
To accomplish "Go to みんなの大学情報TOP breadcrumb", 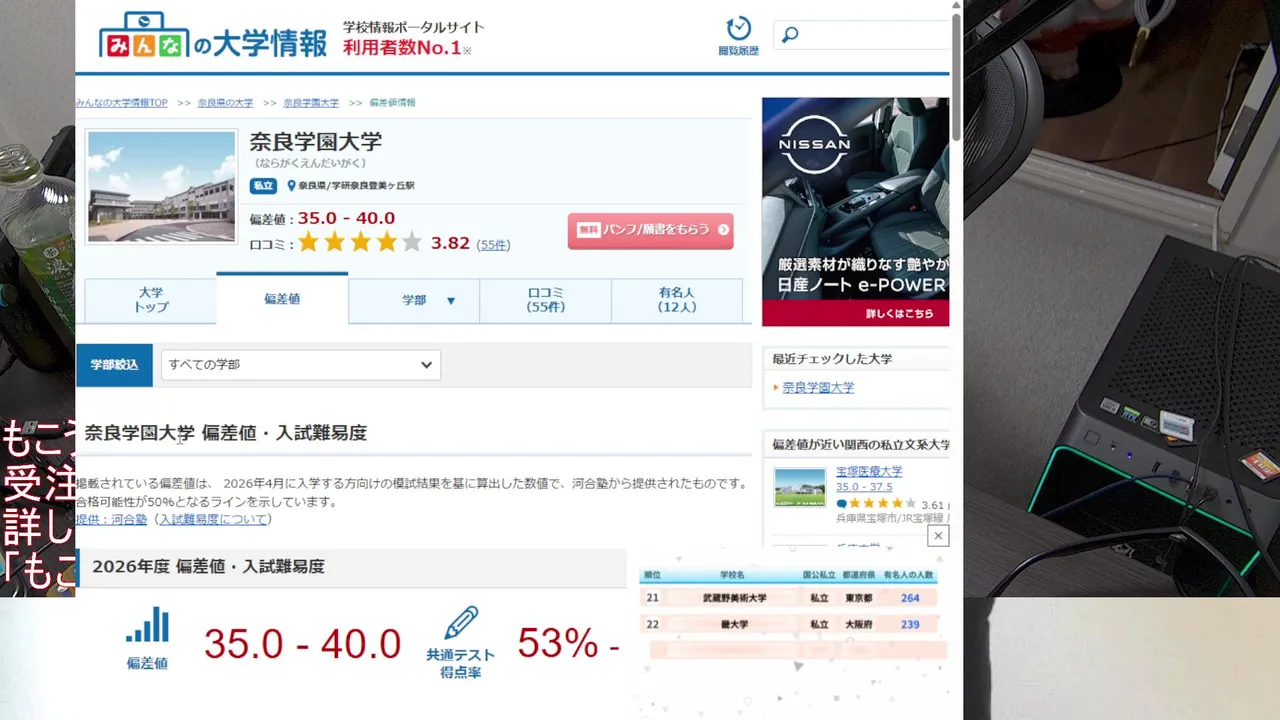I will pyautogui.click(x=122, y=103).
